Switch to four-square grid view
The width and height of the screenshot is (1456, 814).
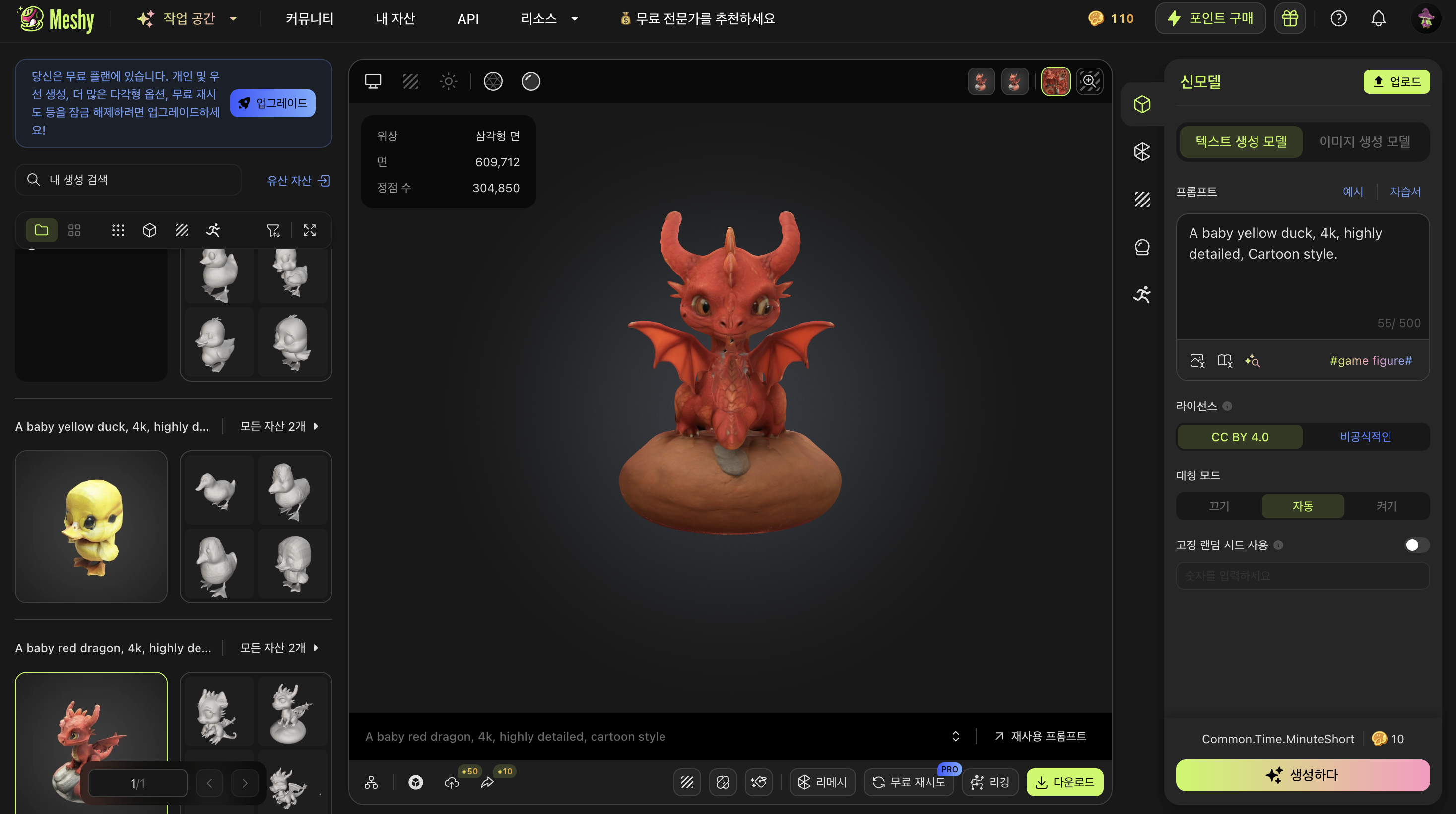coord(74,230)
